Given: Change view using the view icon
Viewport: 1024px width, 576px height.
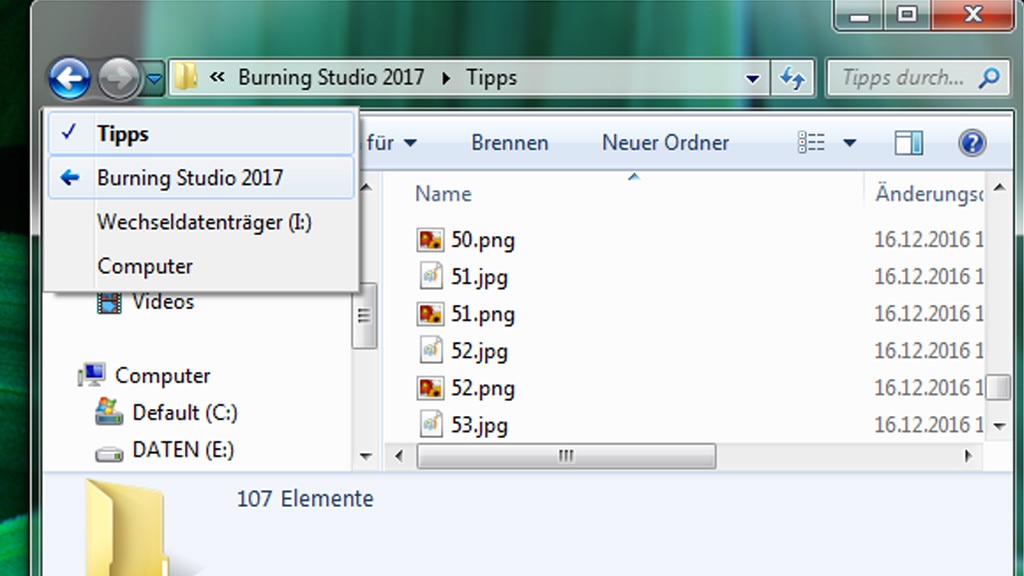Looking at the screenshot, I should click(811, 143).
